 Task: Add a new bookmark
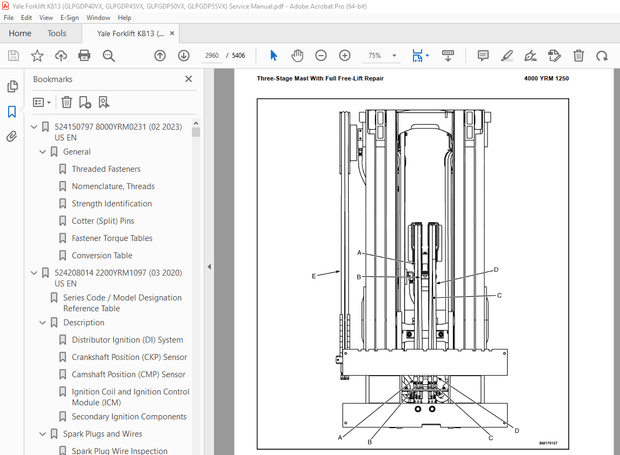click(85, 102)
